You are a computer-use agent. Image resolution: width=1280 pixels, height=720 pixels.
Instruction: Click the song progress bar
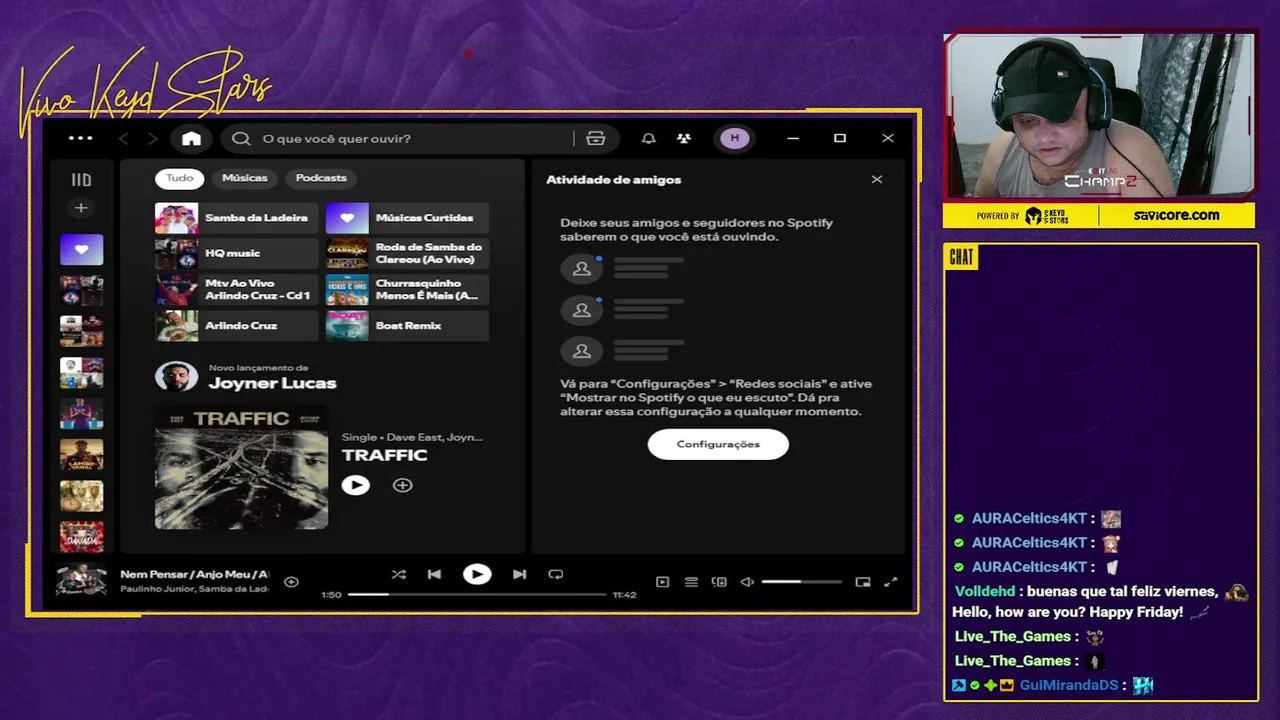(x=477, y=594)
